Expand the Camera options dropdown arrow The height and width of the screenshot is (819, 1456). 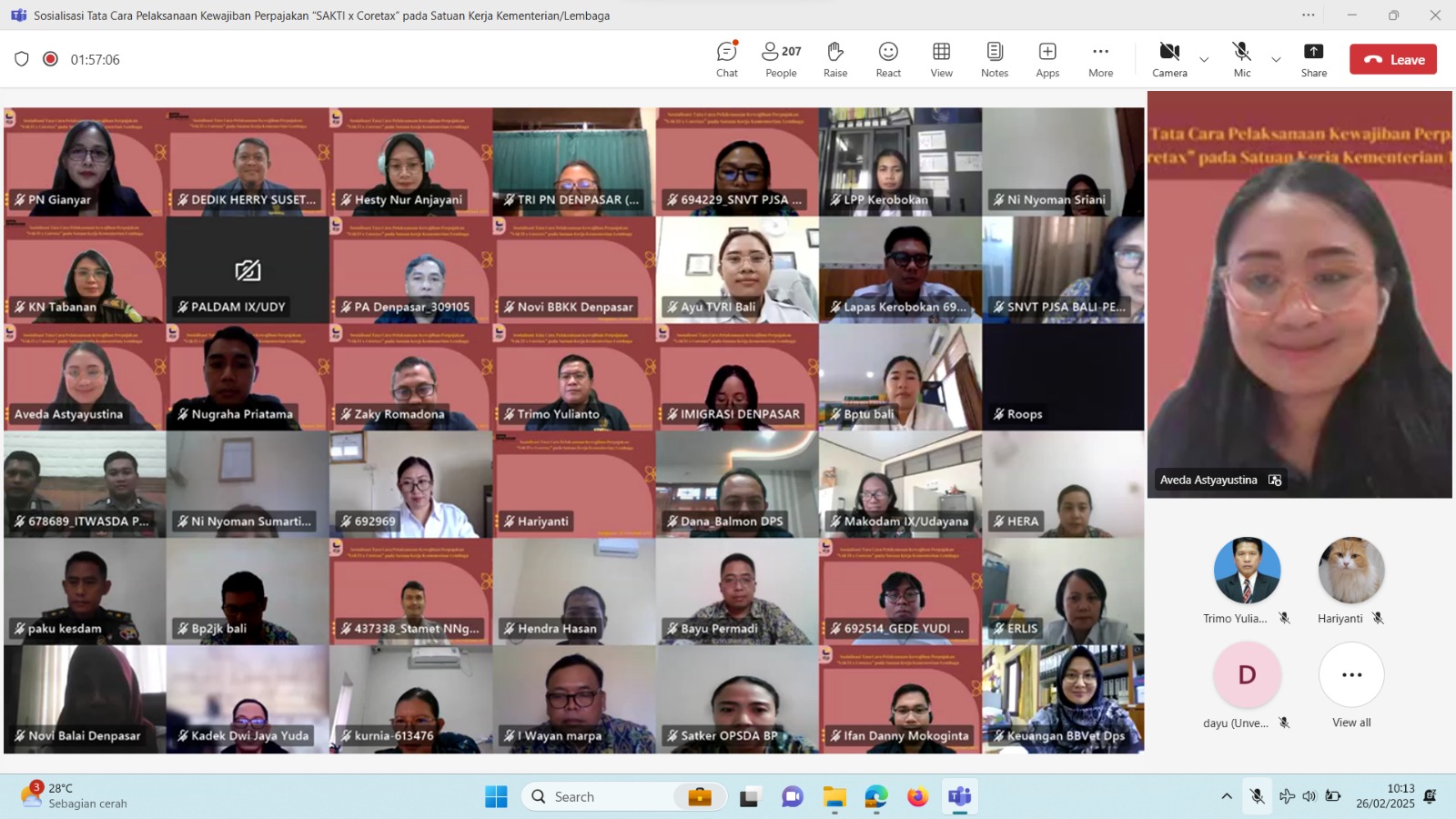tap(1204, 60)
